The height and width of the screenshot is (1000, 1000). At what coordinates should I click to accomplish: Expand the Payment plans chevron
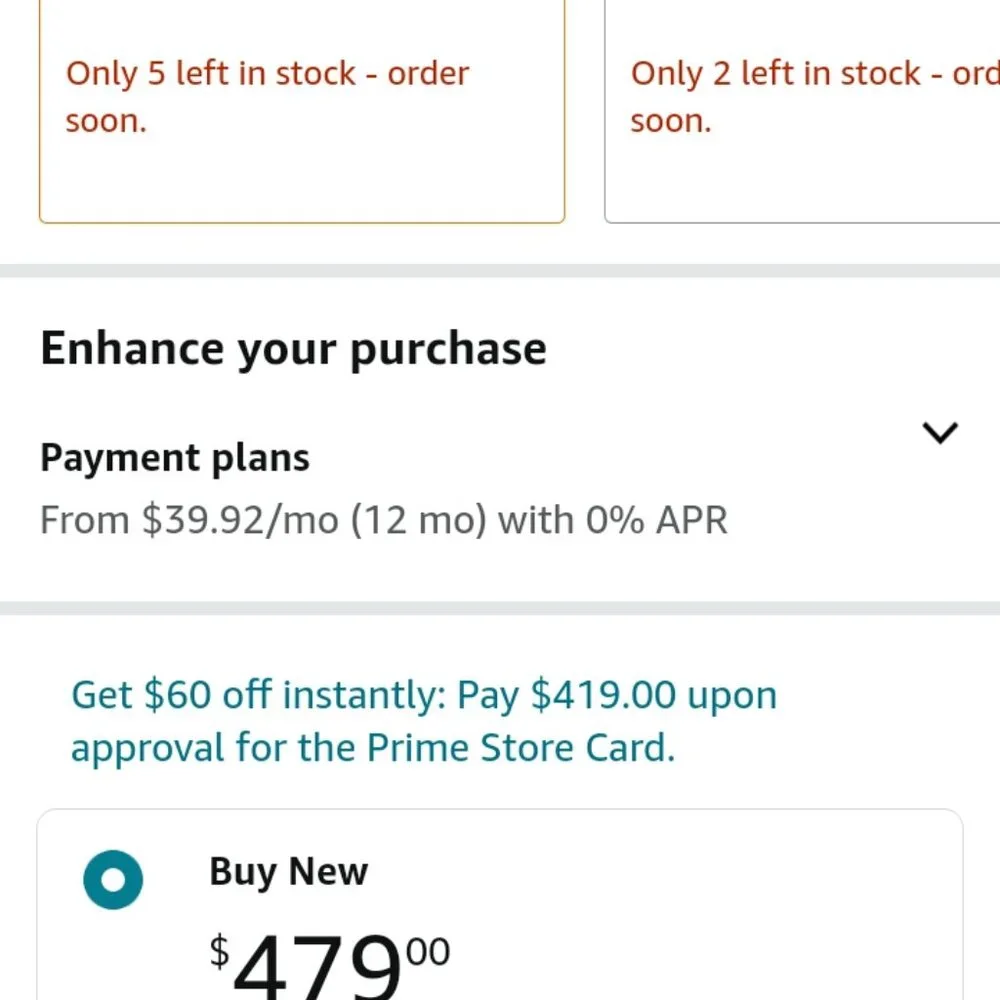pos(940,432)
